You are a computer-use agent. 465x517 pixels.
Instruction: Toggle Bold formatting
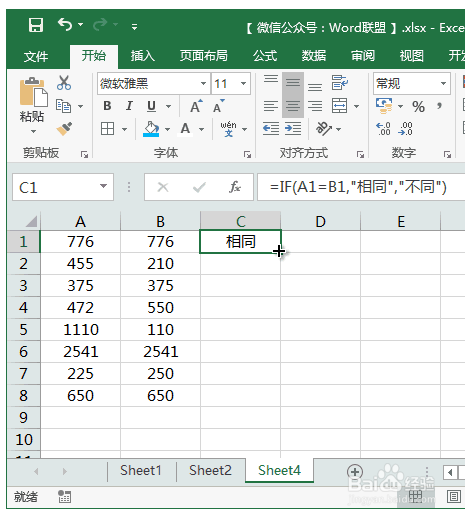pos(107,106)
